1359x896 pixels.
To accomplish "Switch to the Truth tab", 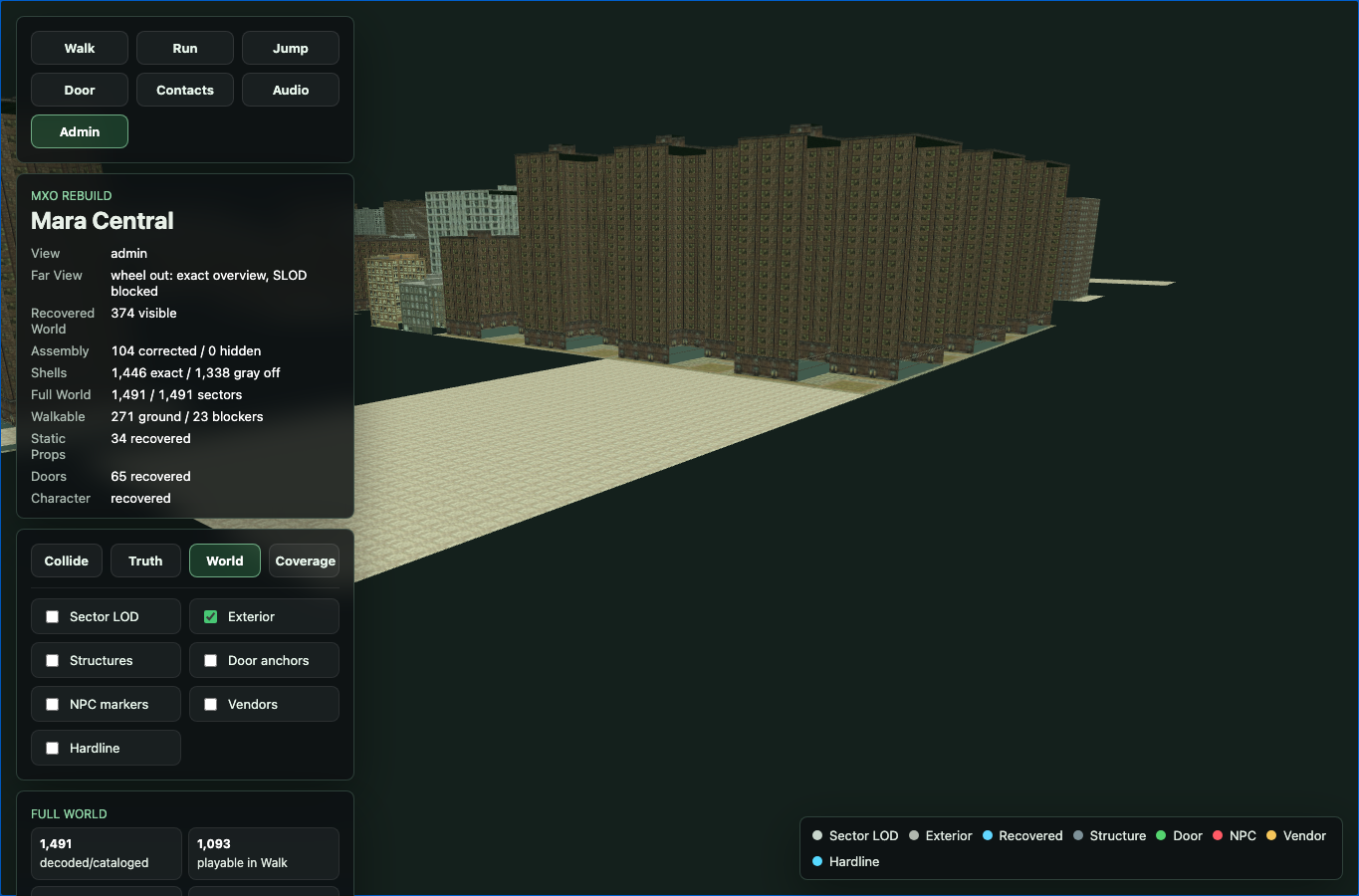I will coord(145,560).
